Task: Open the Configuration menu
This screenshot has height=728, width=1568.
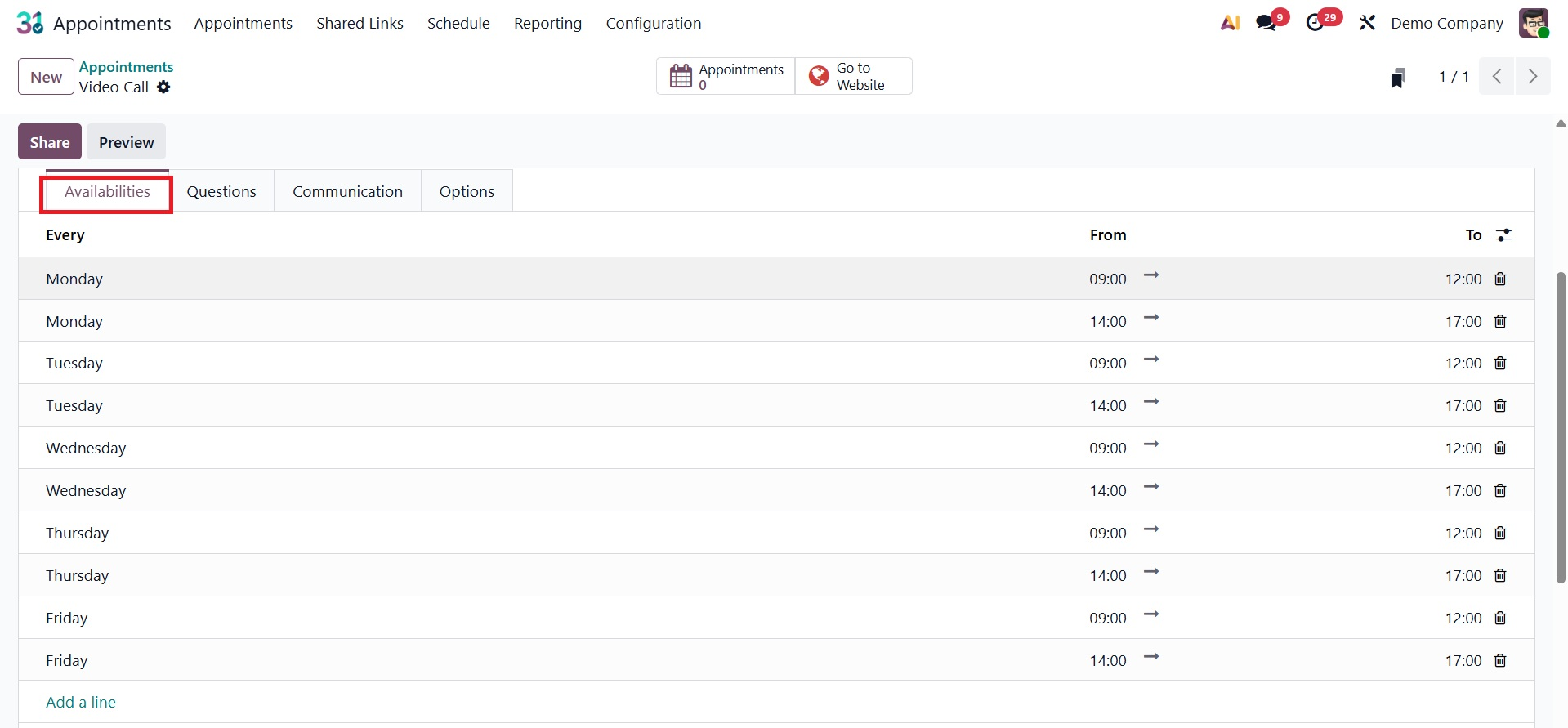Action: 653,23
